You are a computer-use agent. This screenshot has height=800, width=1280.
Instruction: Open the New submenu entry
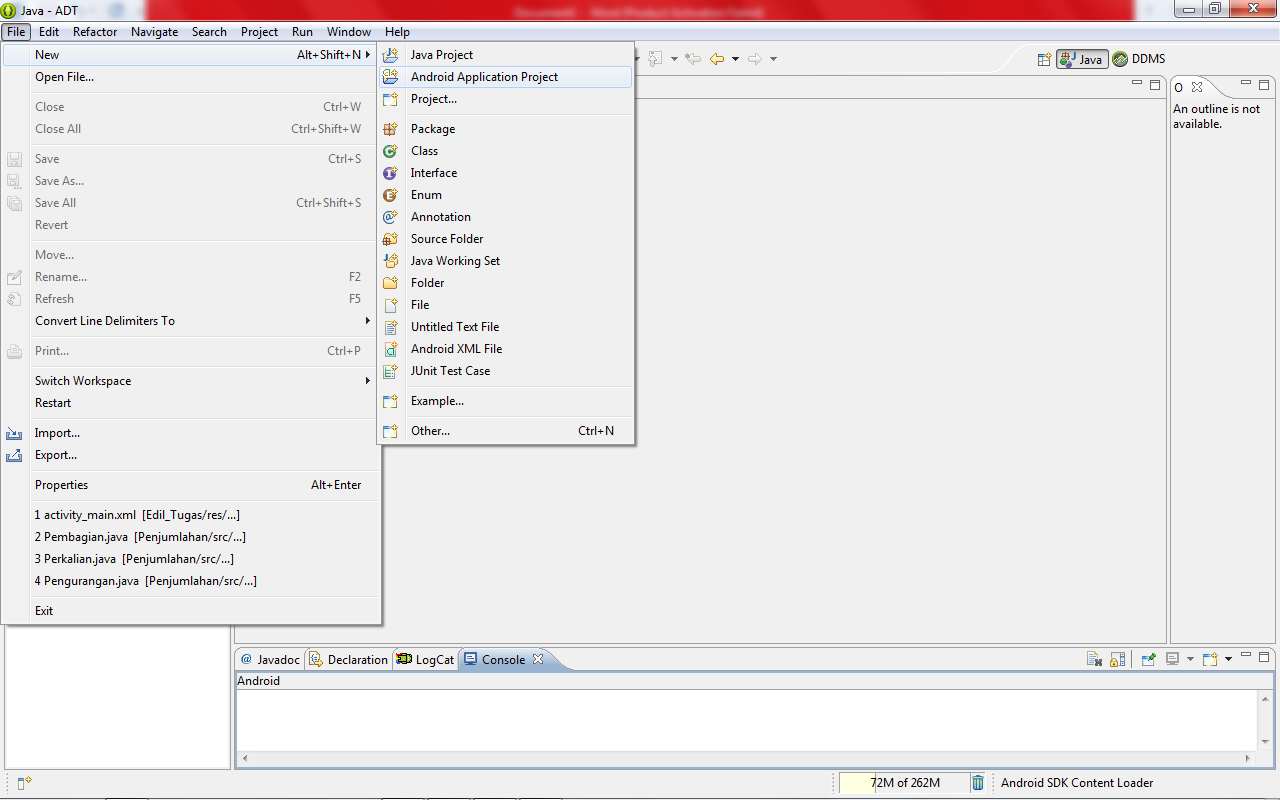pyautogui.click(x=190, y=55)
